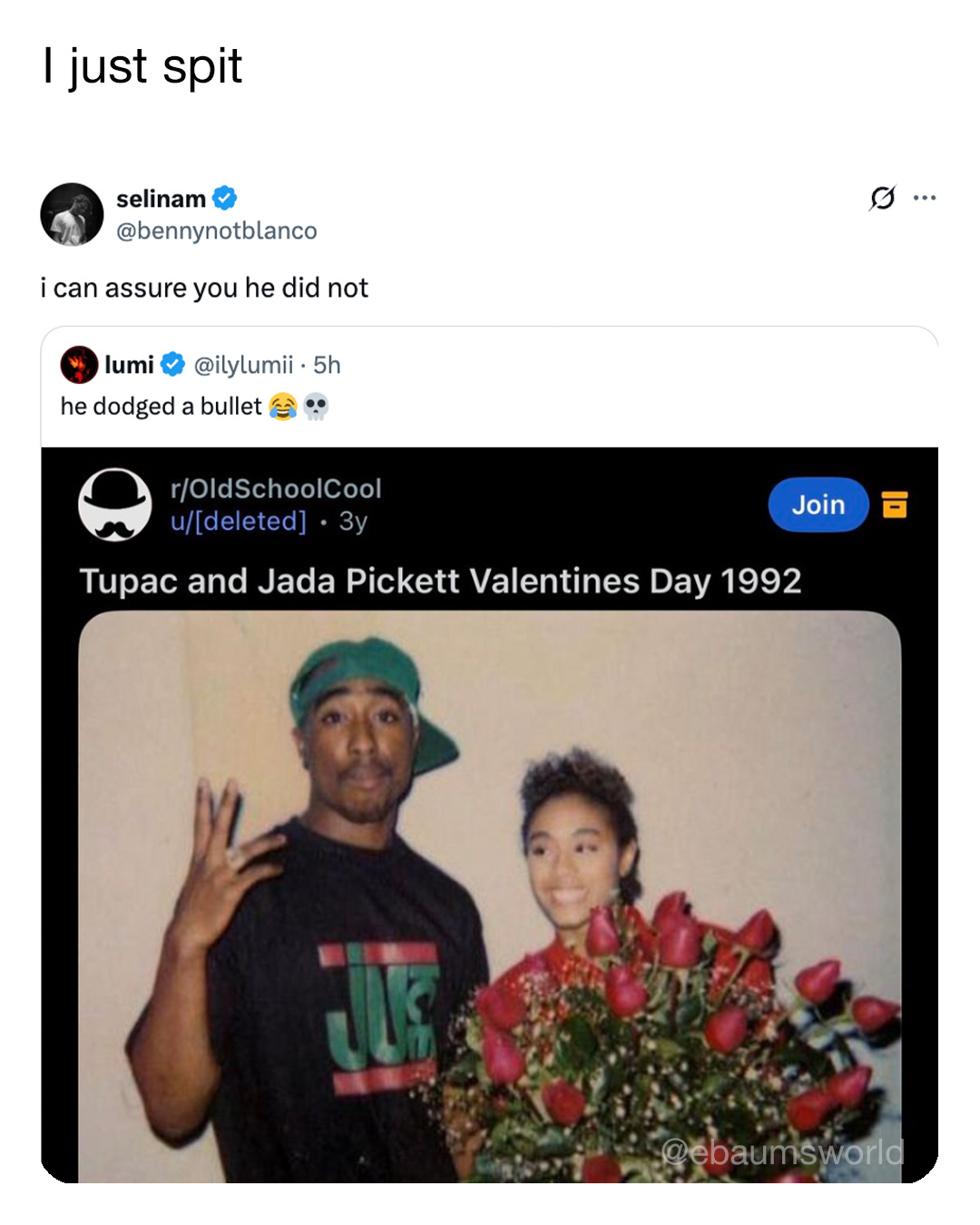Click the Reddit post title about Valentines Day 1992
980x1225 pixels.
pyautogui.click(x=442, y=580)
